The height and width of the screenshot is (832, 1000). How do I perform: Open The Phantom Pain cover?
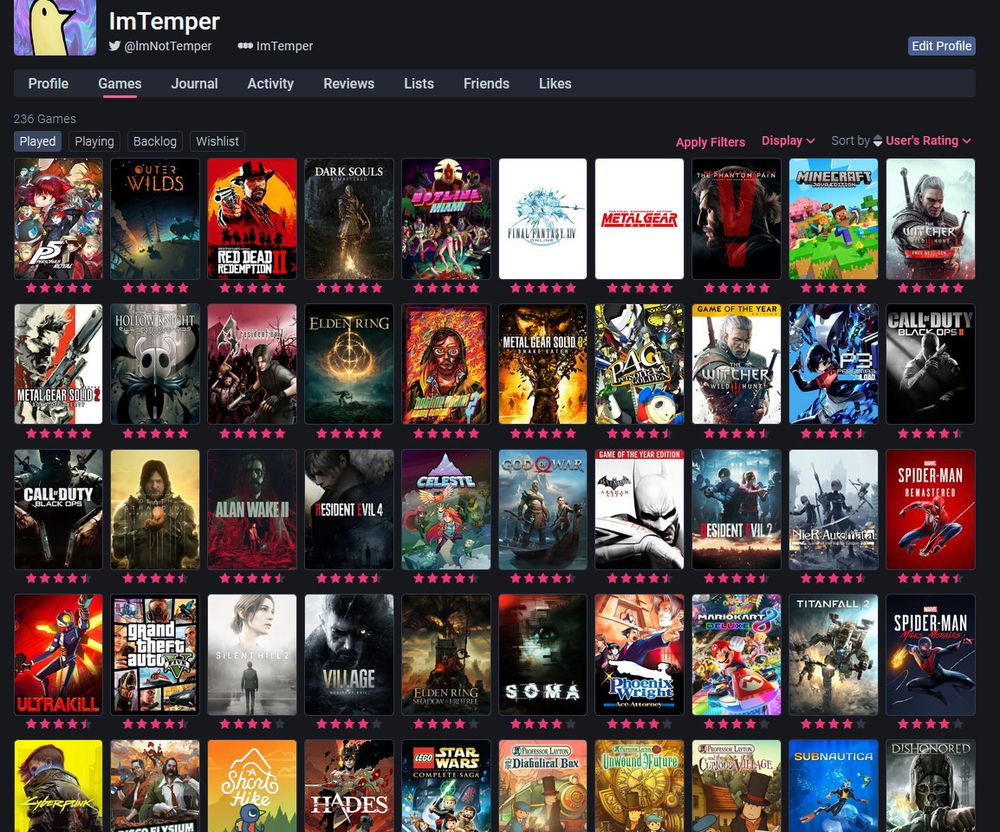[737, 219]
